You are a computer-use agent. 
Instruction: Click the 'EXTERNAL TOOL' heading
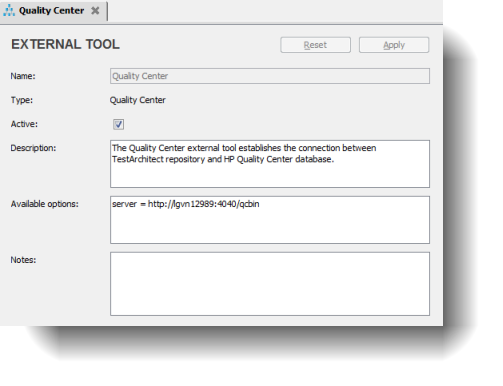coord(65,44)
